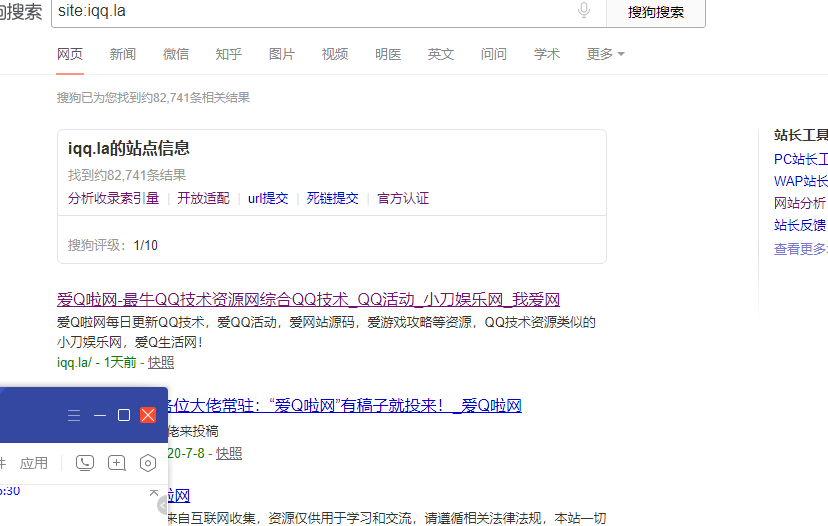Viewport: 828px width, 526px height.
Task: Open the 问问 tab
Action: pos(494,54)
